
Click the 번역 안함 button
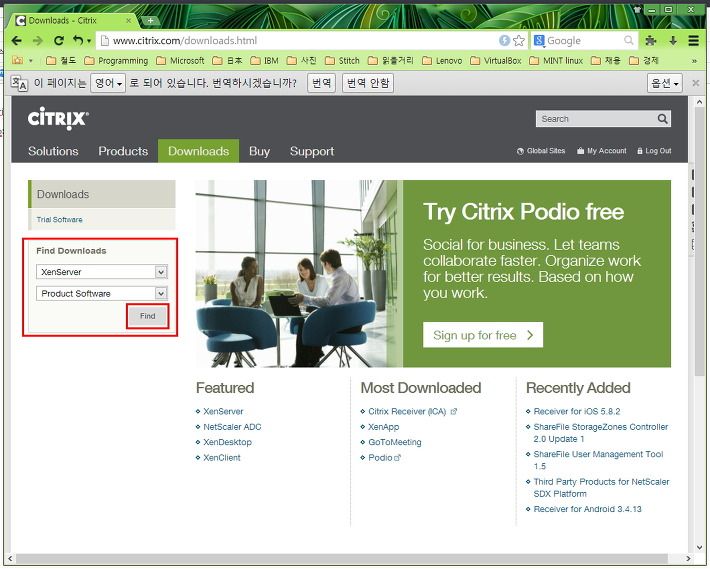[368, 83]
